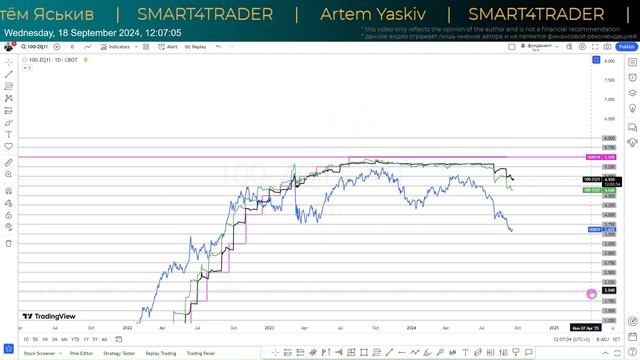Switch to the Strategy Tester tab
The height and width of the screenshot is (360, 640).
119,353
